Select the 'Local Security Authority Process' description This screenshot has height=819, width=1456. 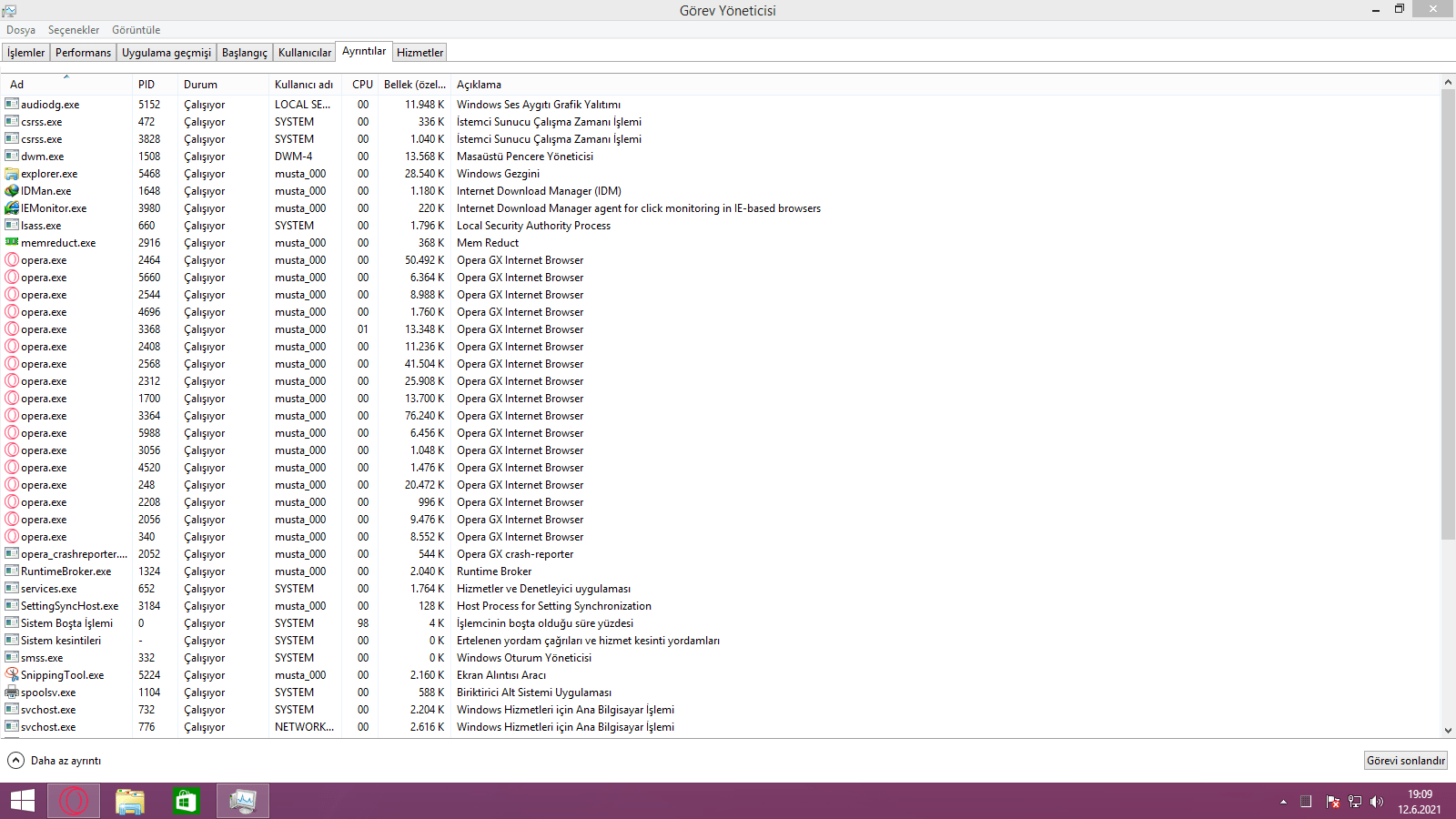[533, 226]
